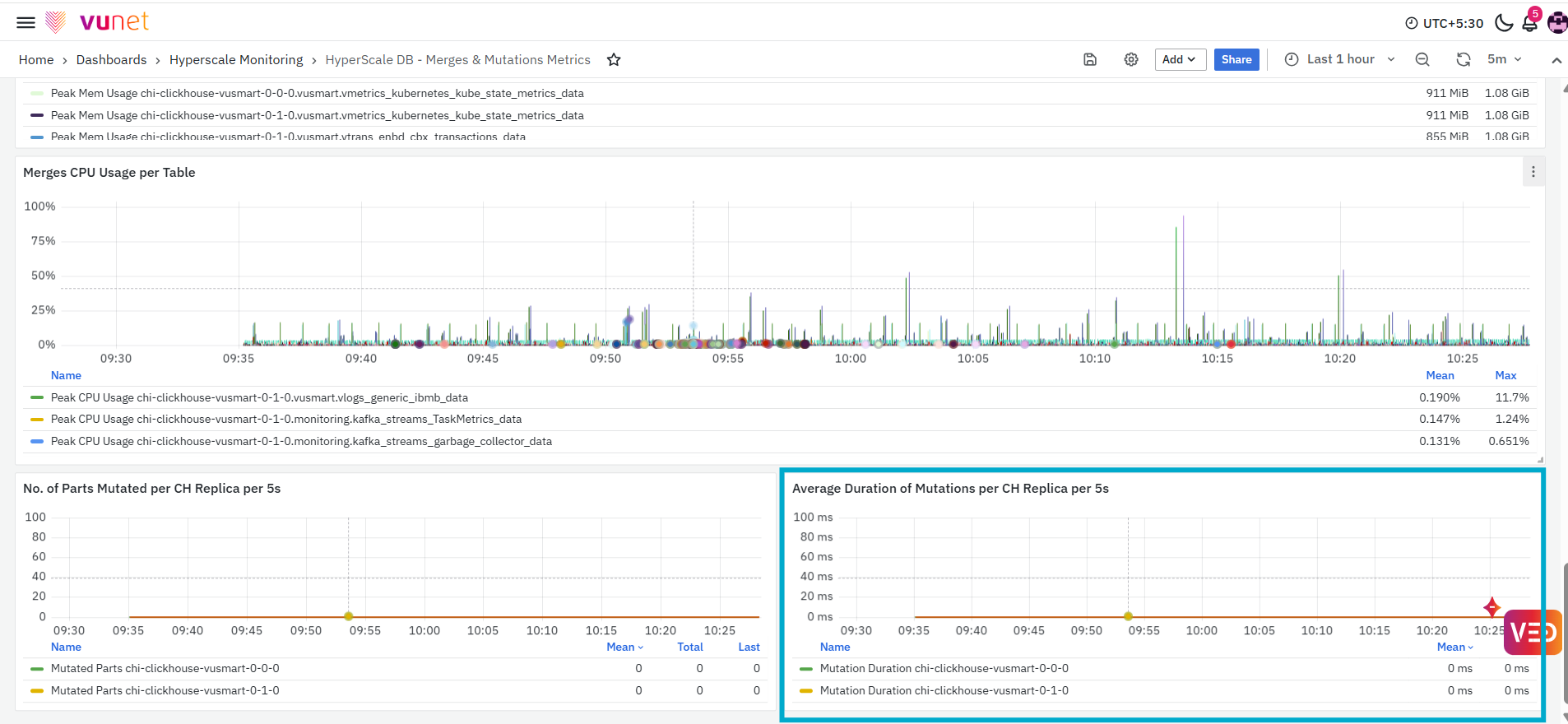1568x724 pixels.
Task: Toggle vlogs_generic_ibmb_data series in legend
Action: tap(259, 397)
